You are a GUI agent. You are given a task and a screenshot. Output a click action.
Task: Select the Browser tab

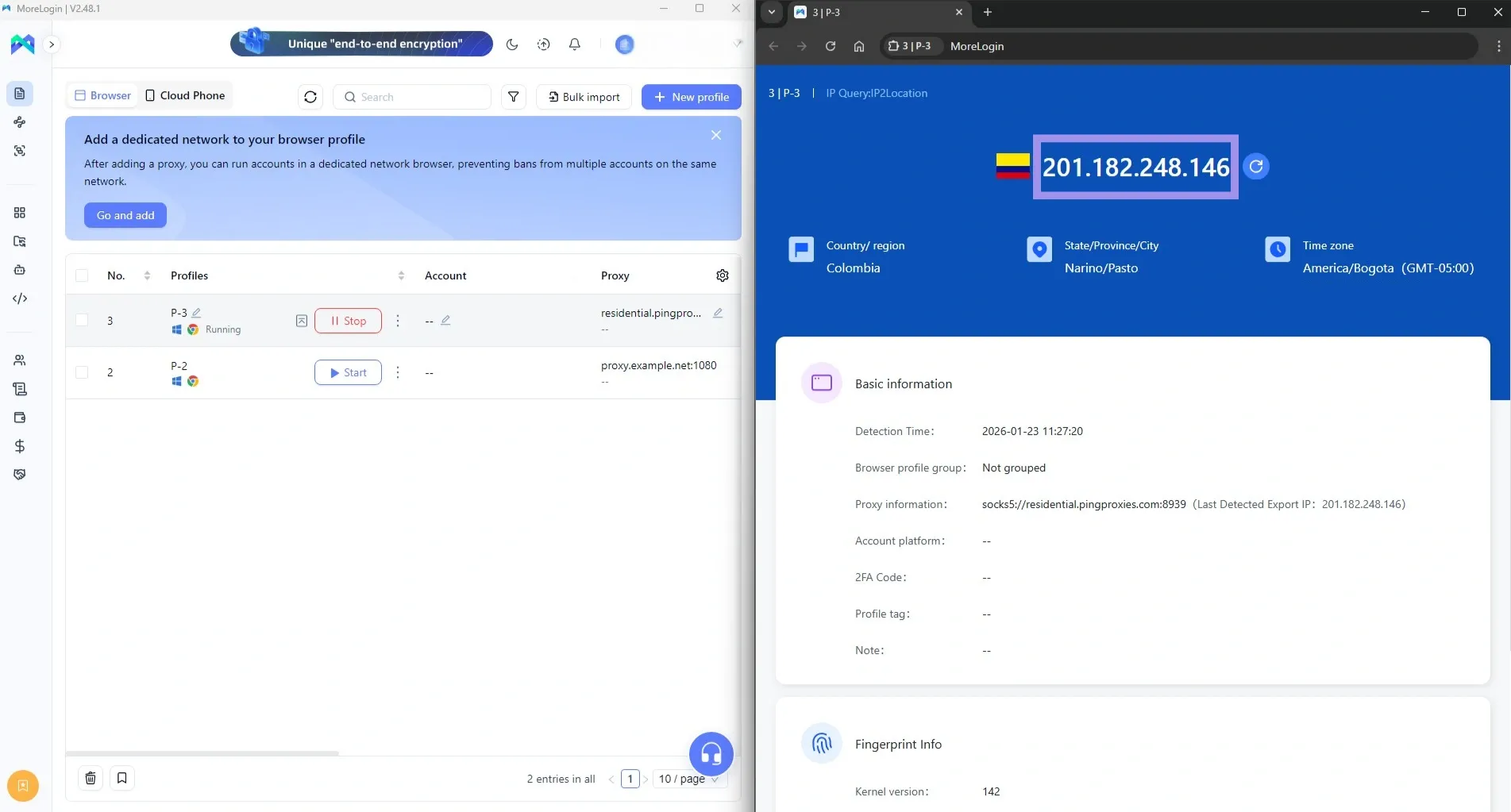[102, 95]
